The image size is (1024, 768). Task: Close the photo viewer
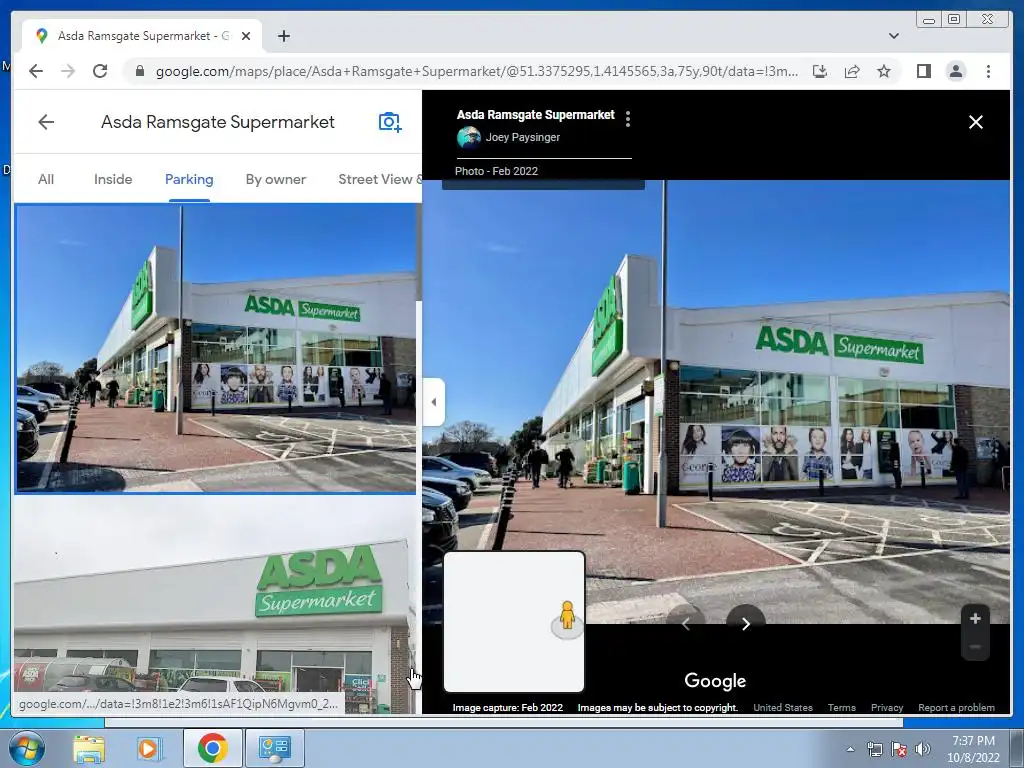pyautogui.click(x=976, y=122)
